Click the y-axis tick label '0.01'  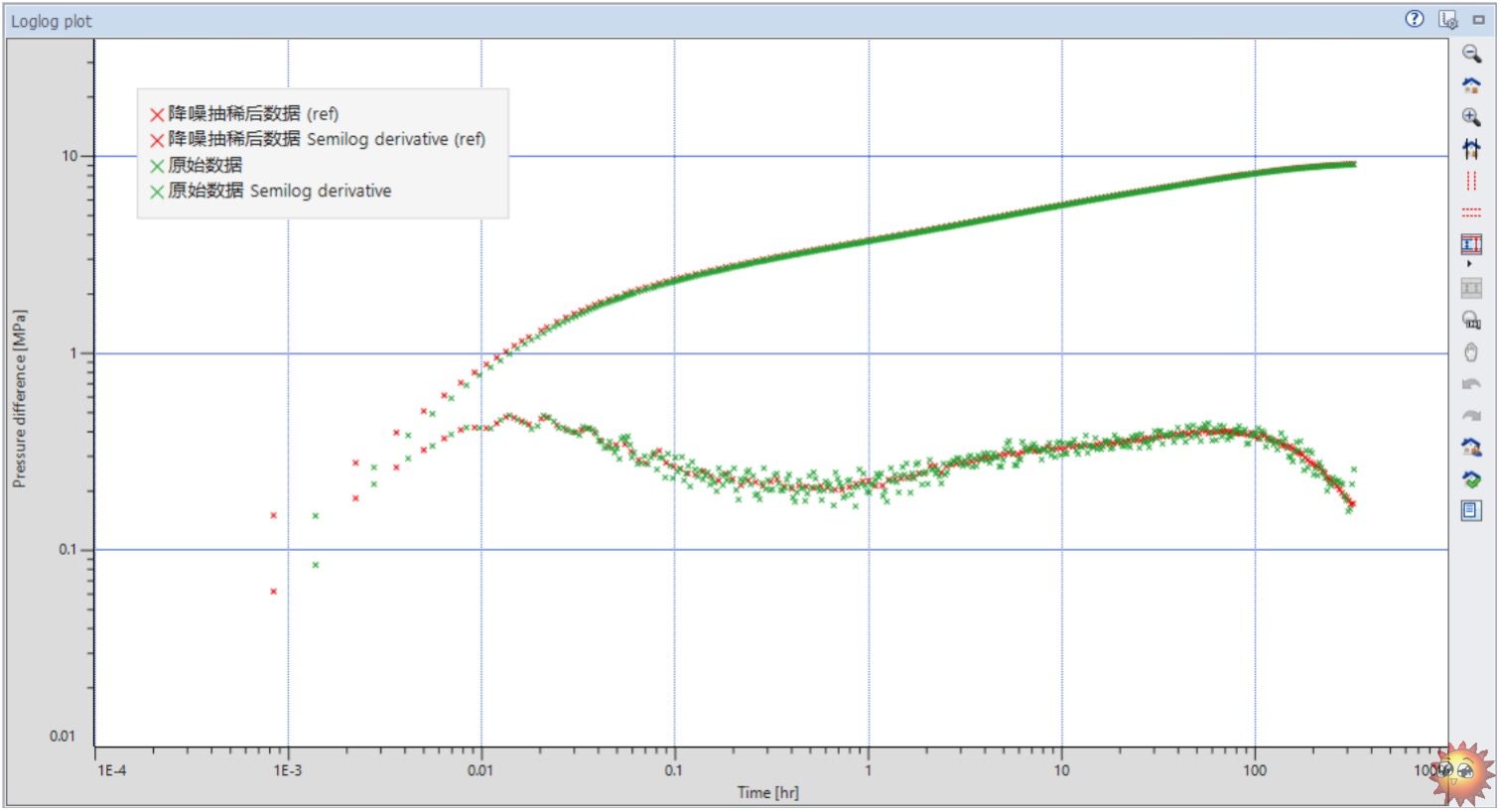point(62,736)
